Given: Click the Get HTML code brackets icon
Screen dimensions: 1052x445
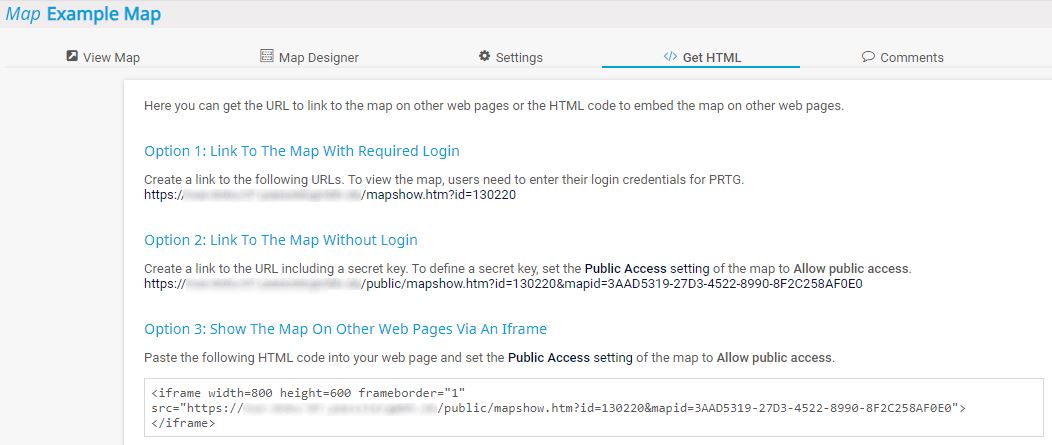Looking at the screenshot, I should [x=670, y=56].
